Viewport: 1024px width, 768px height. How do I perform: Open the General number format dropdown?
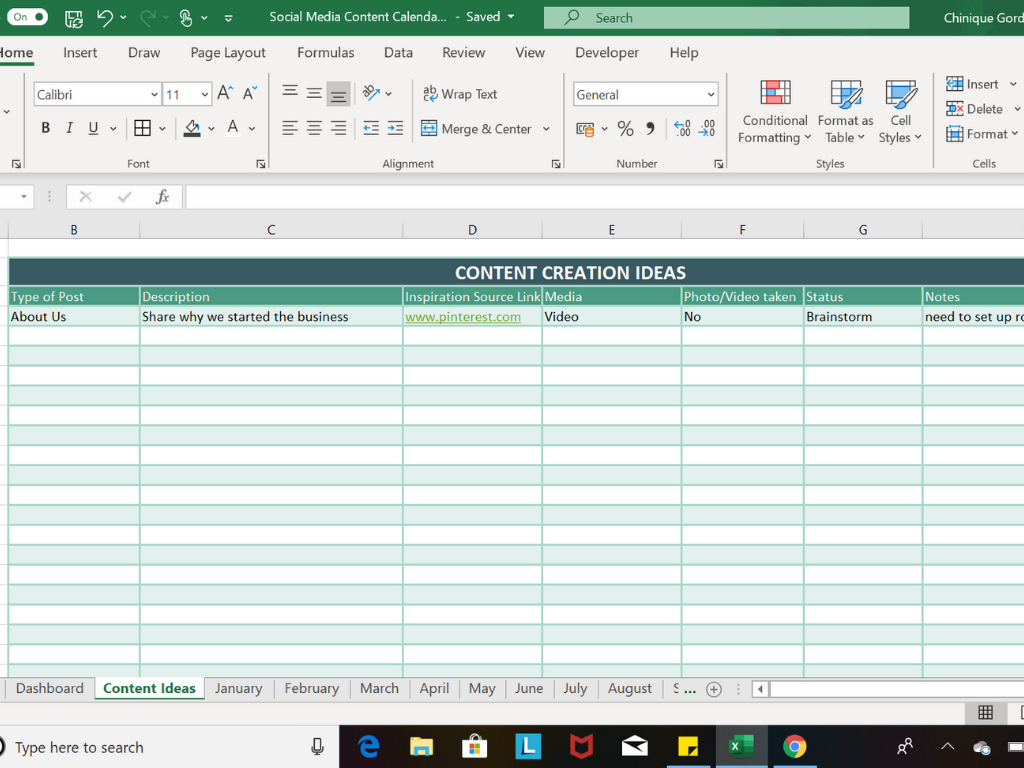coord(711,95)
